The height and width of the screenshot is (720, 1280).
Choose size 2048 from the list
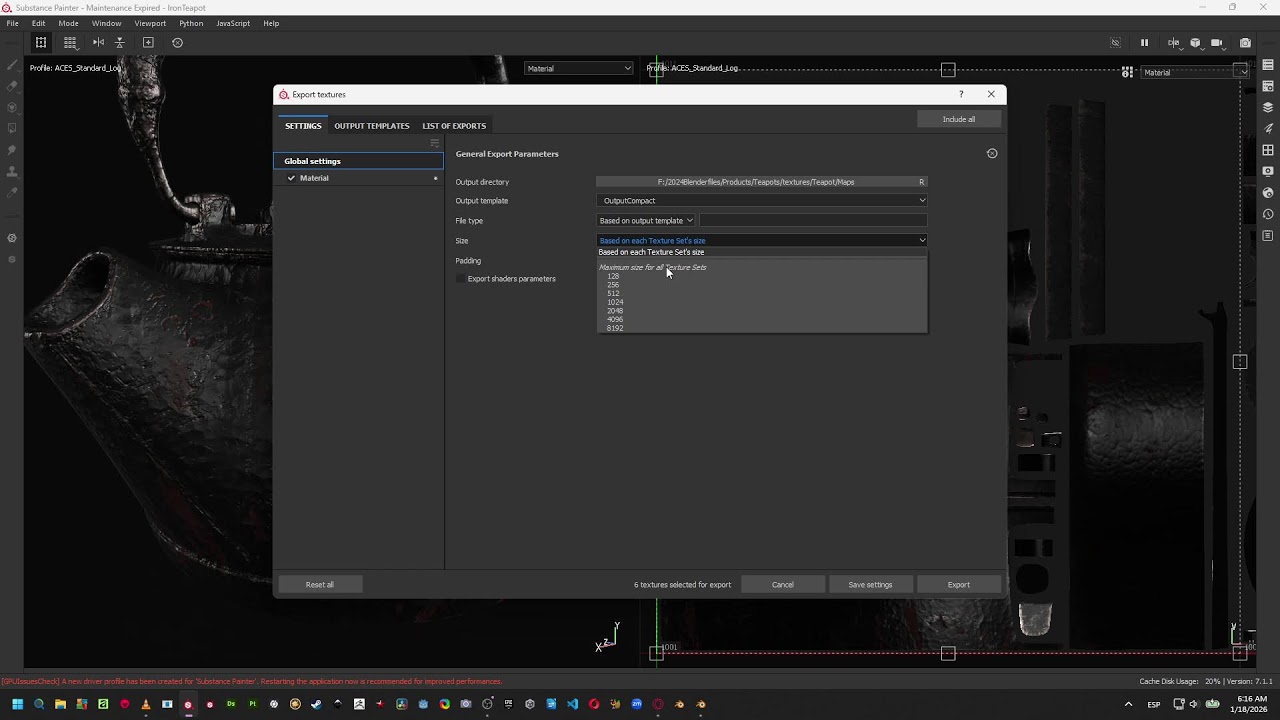tap(615, 311)
